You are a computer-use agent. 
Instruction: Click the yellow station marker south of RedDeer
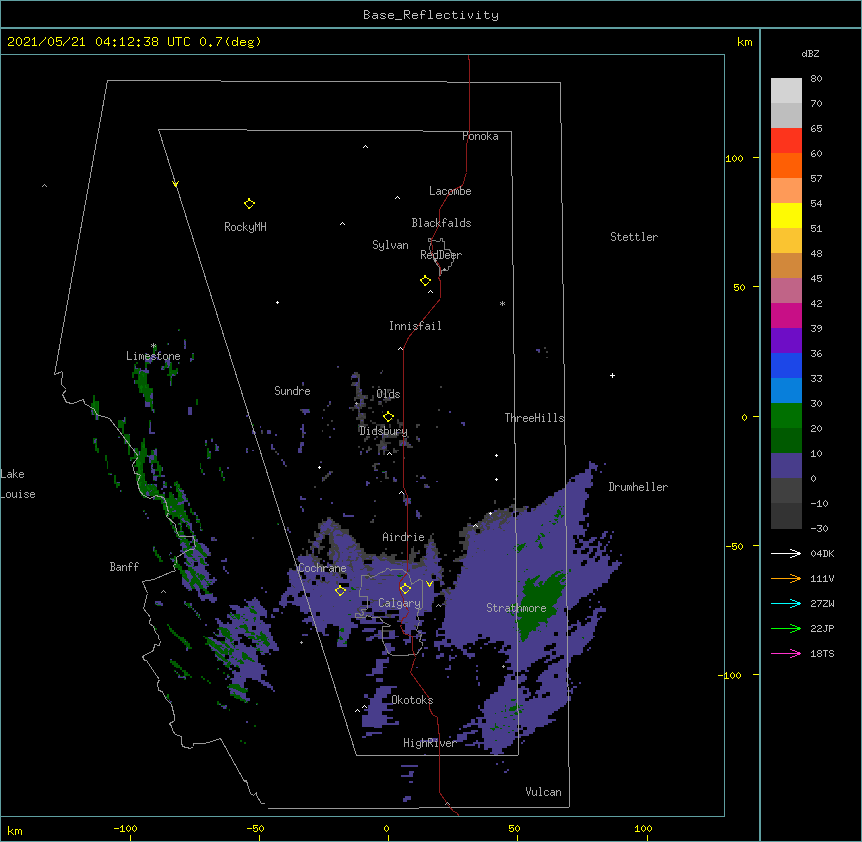[x=425, y=281]
